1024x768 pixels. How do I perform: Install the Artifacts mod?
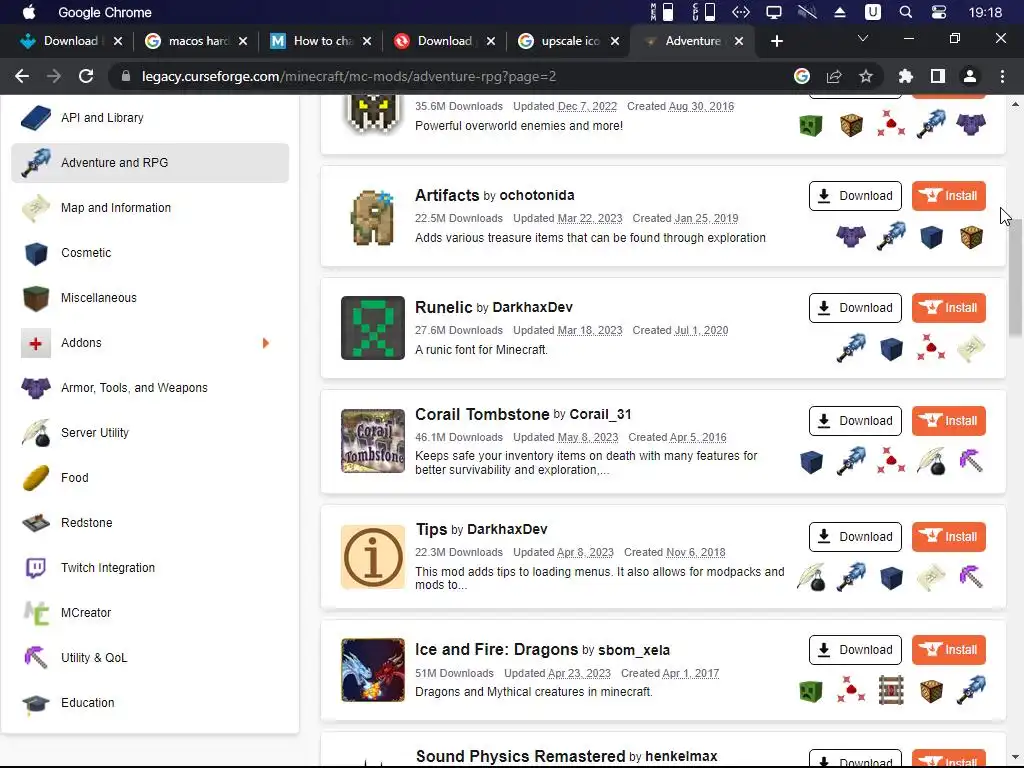tap(948, 196)
